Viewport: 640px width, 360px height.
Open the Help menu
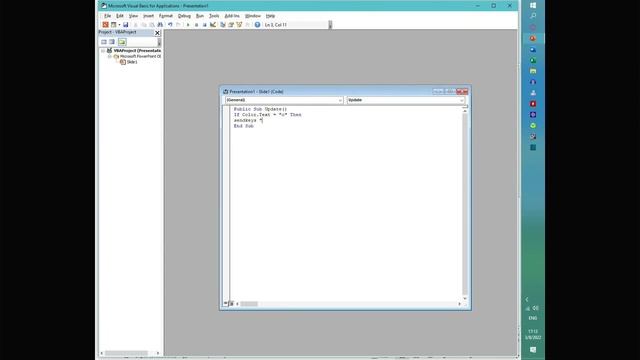tap(270, 16)
